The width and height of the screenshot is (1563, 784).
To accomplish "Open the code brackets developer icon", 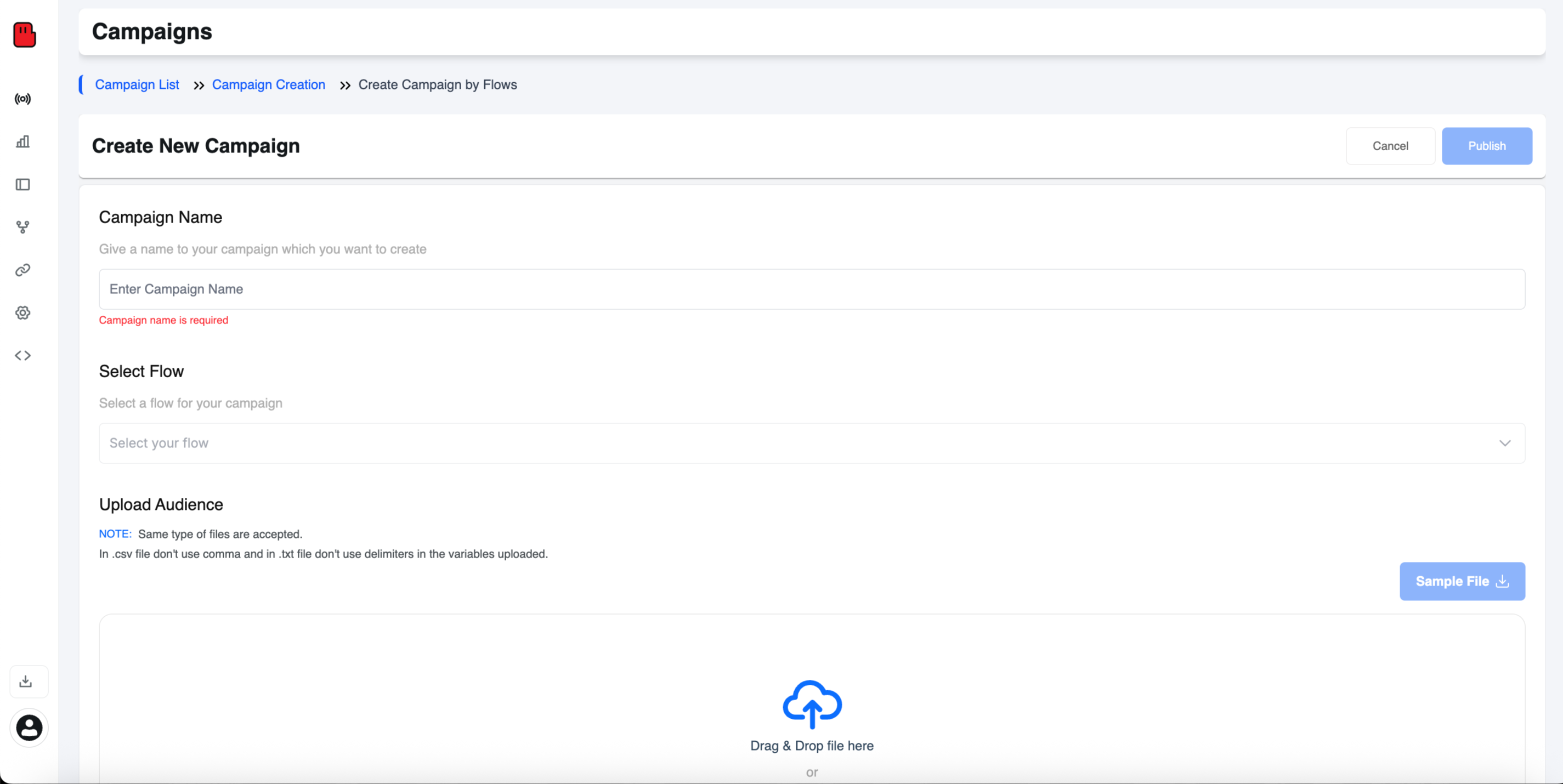I will (x=22, y=355).
